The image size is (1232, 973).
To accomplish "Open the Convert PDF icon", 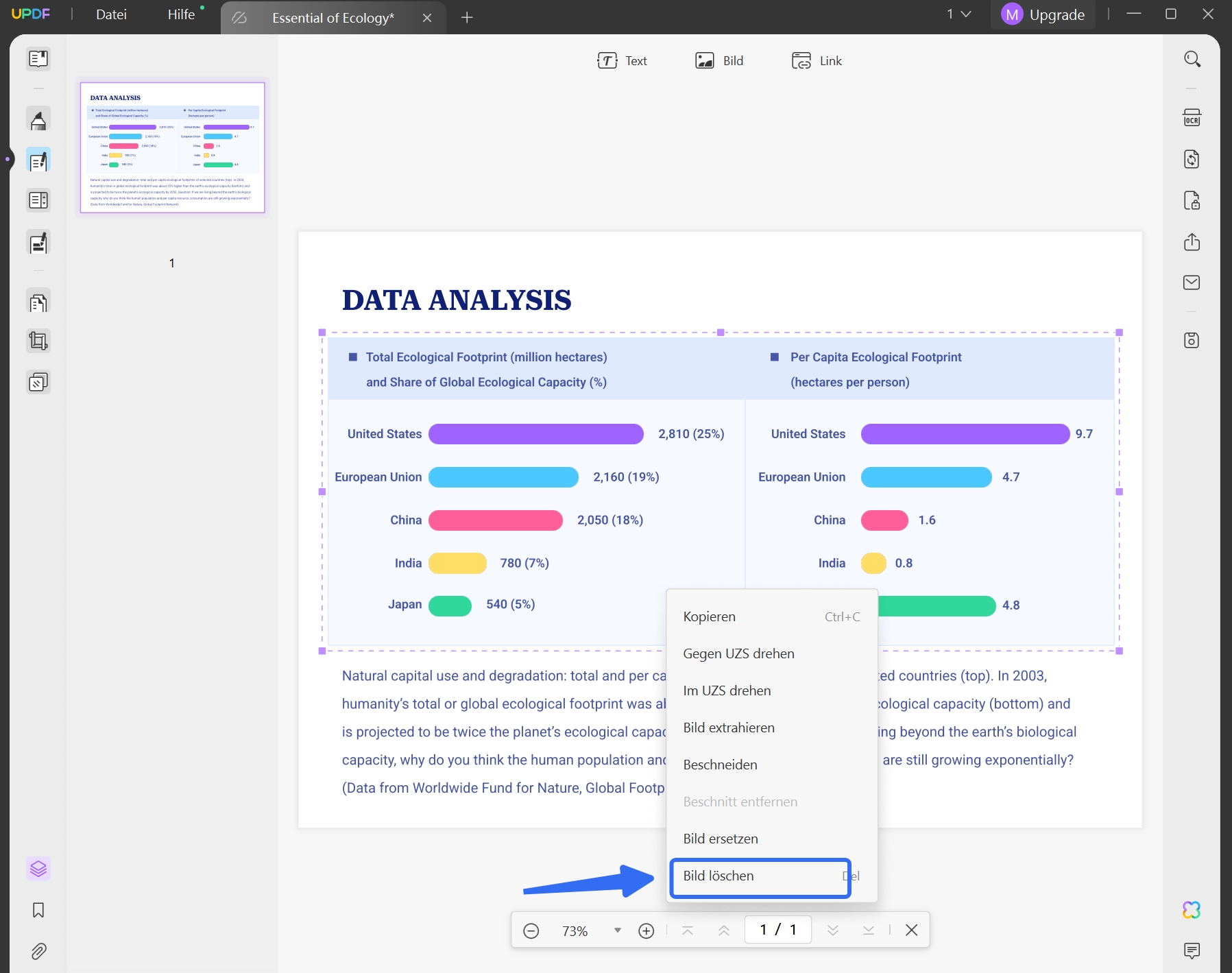I will click(x=1192, y=159).
